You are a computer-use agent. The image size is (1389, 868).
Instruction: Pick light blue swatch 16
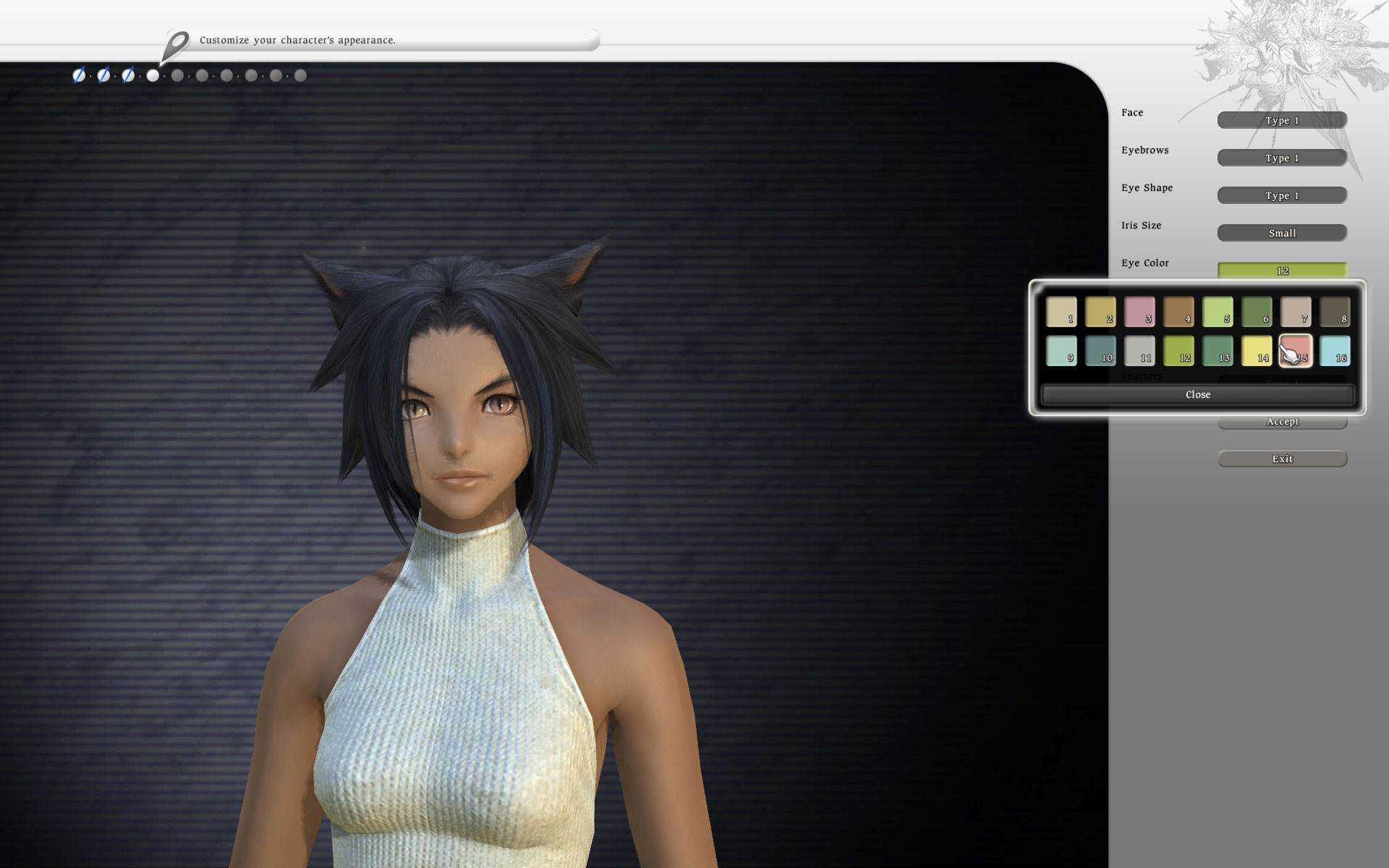click(1335, 351)
